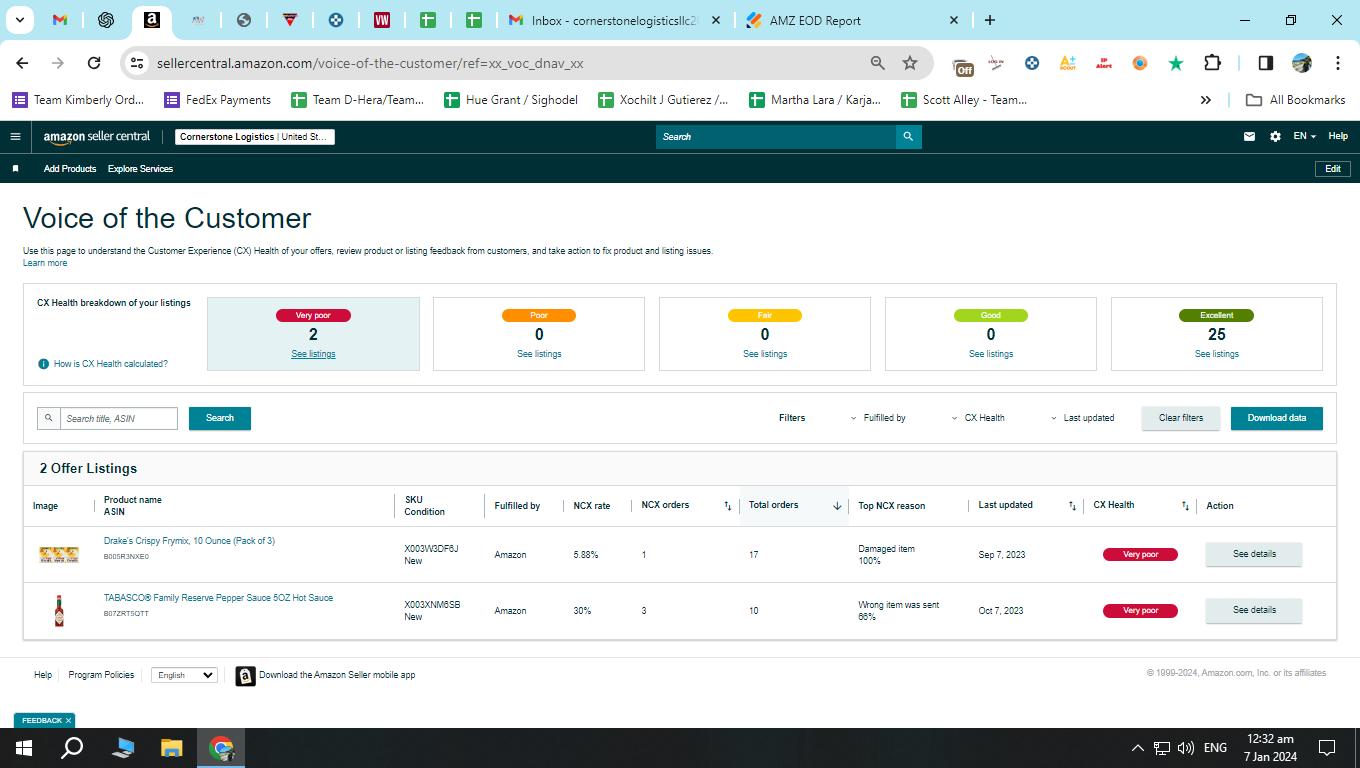
Task: Switch to the Inbox cornerstonelogistics tab
Action: [615, 20]
